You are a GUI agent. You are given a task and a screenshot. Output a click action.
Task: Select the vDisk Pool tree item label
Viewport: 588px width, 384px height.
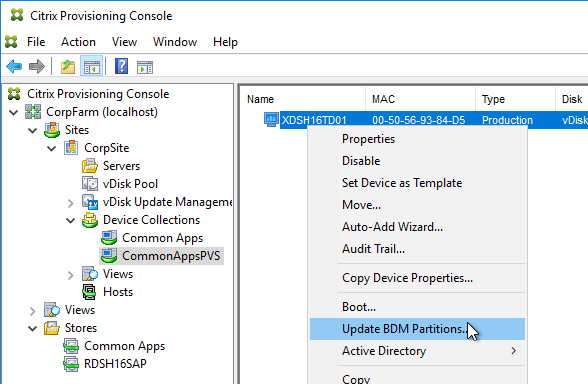click(130, 184)
